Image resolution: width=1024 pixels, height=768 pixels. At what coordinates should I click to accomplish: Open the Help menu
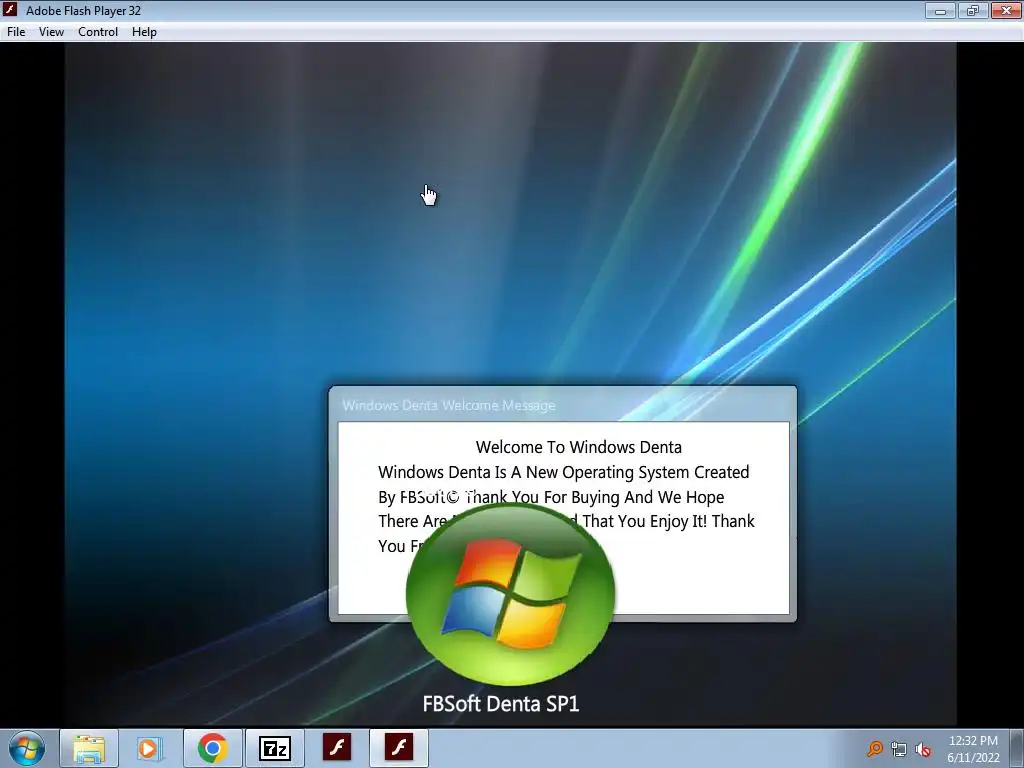(x=144, y=31)
